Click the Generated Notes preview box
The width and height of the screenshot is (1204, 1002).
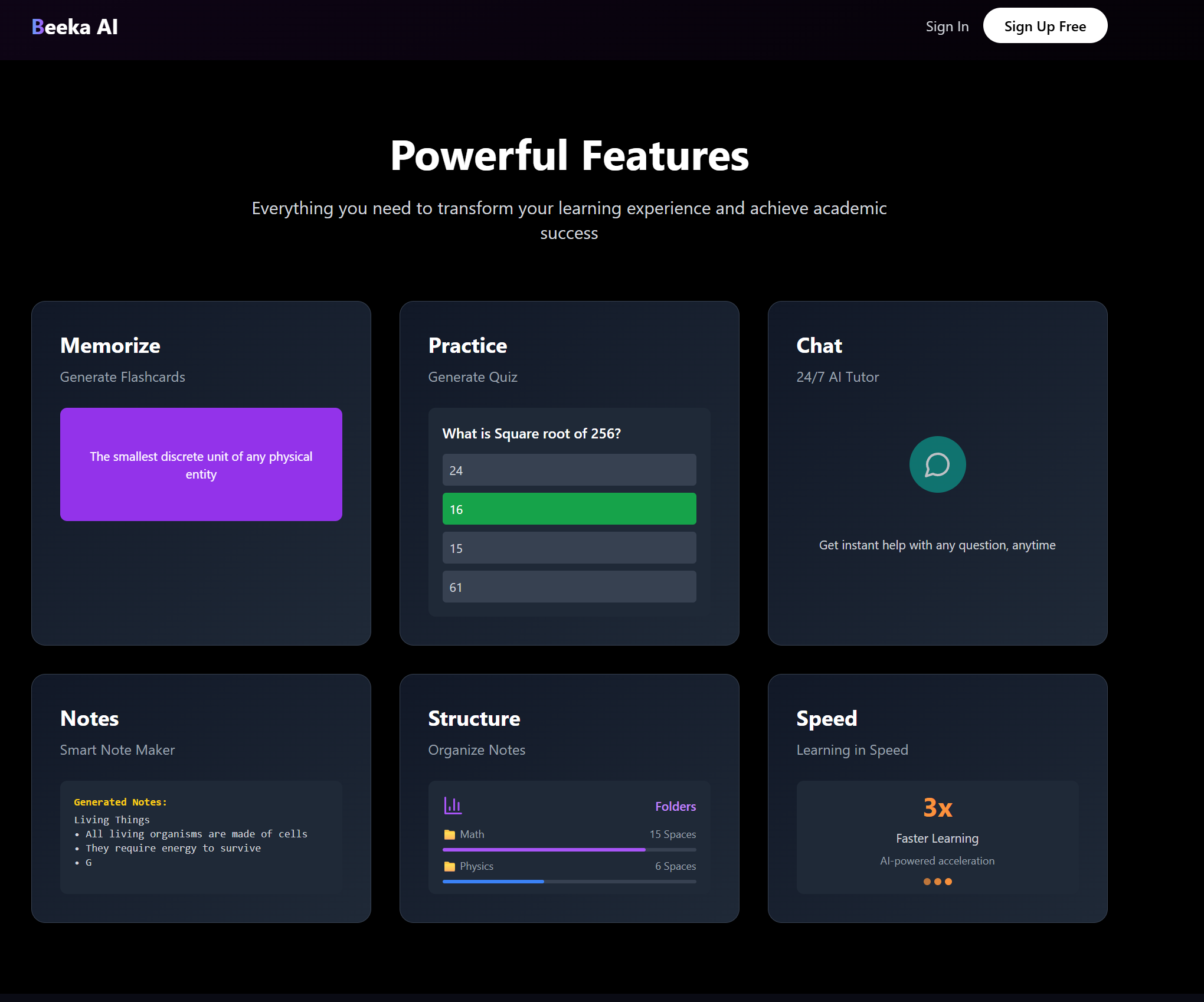pos(201,837)
